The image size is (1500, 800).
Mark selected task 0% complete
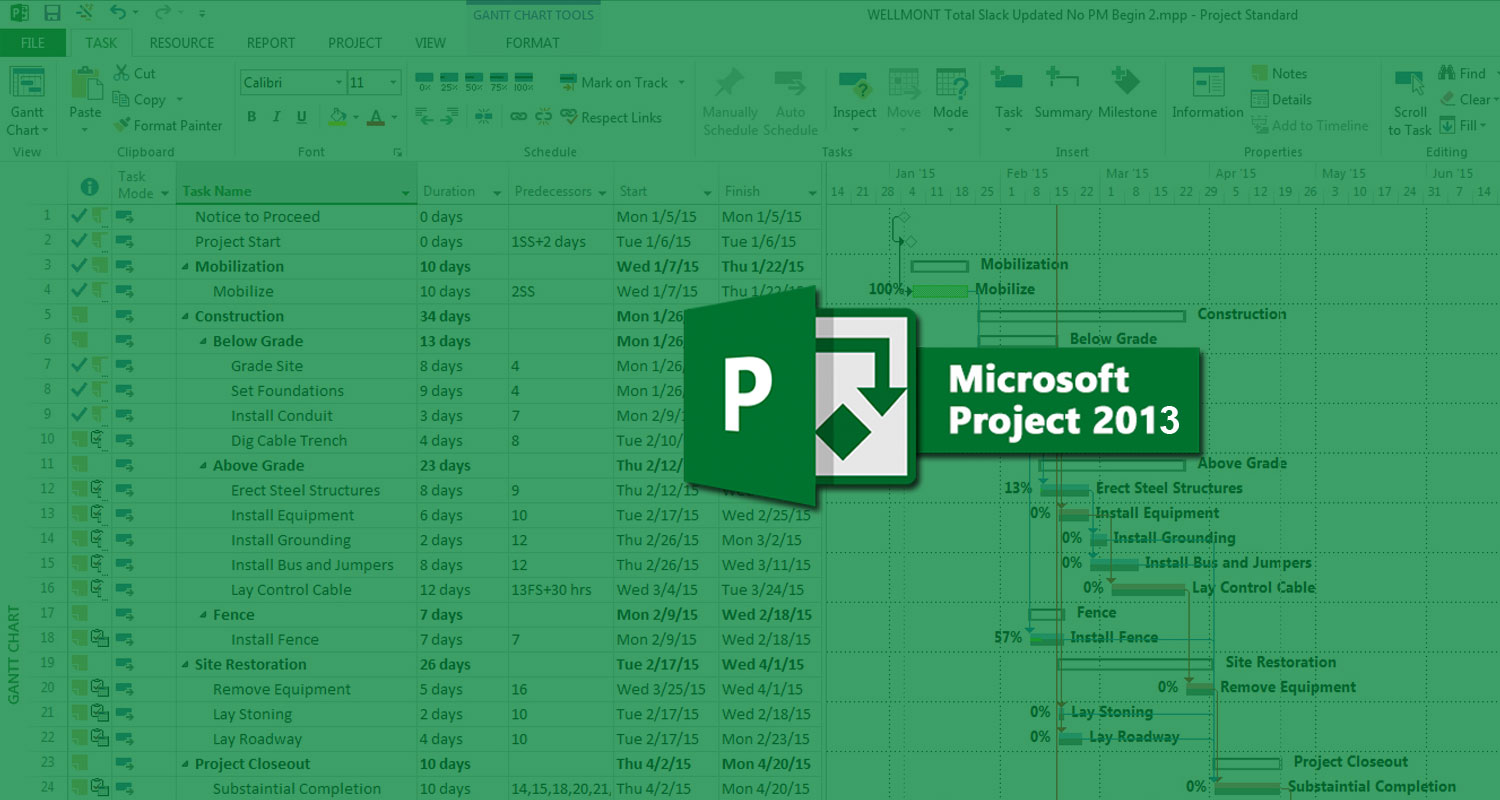pos(424,82)
